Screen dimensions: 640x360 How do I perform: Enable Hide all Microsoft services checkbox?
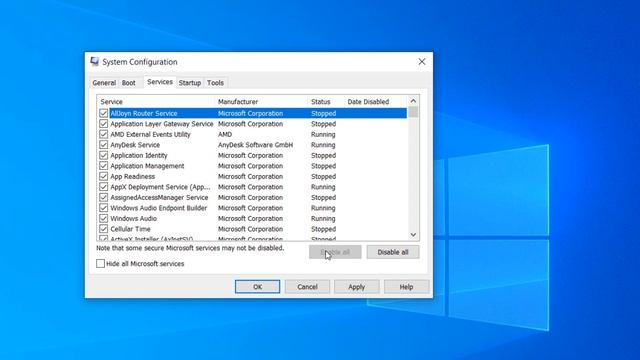100,264
